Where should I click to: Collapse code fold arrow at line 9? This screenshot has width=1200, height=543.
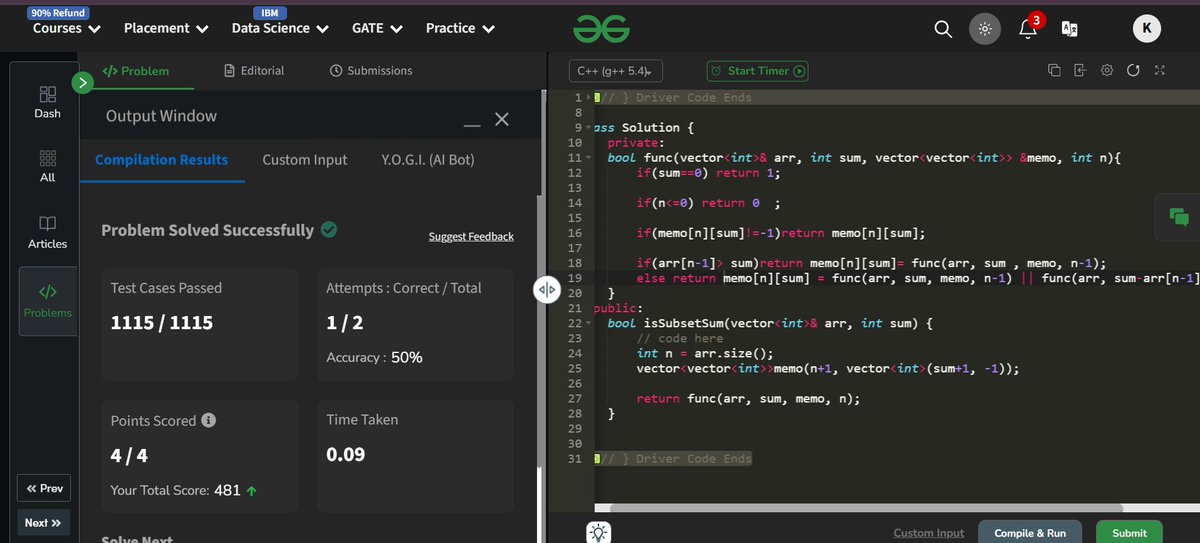(588, 128)
